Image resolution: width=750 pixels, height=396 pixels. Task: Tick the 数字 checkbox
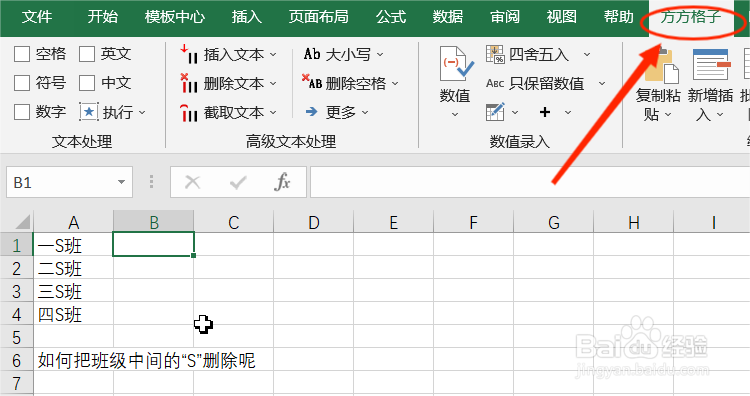[22, 112]
